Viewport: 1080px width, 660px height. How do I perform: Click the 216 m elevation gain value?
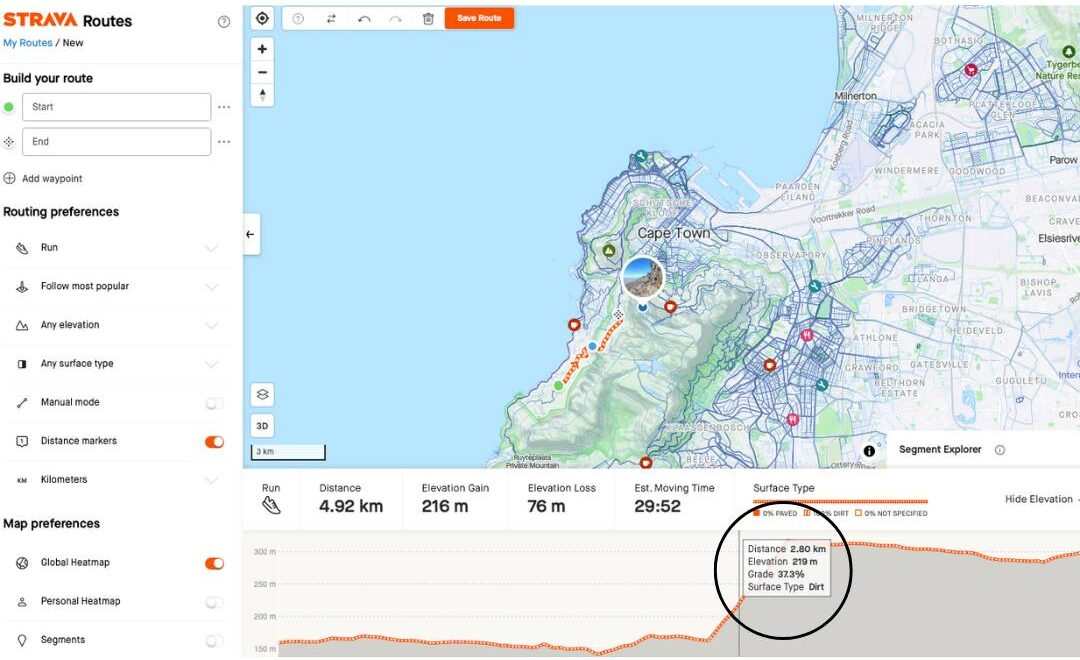(x=445, y=506)
